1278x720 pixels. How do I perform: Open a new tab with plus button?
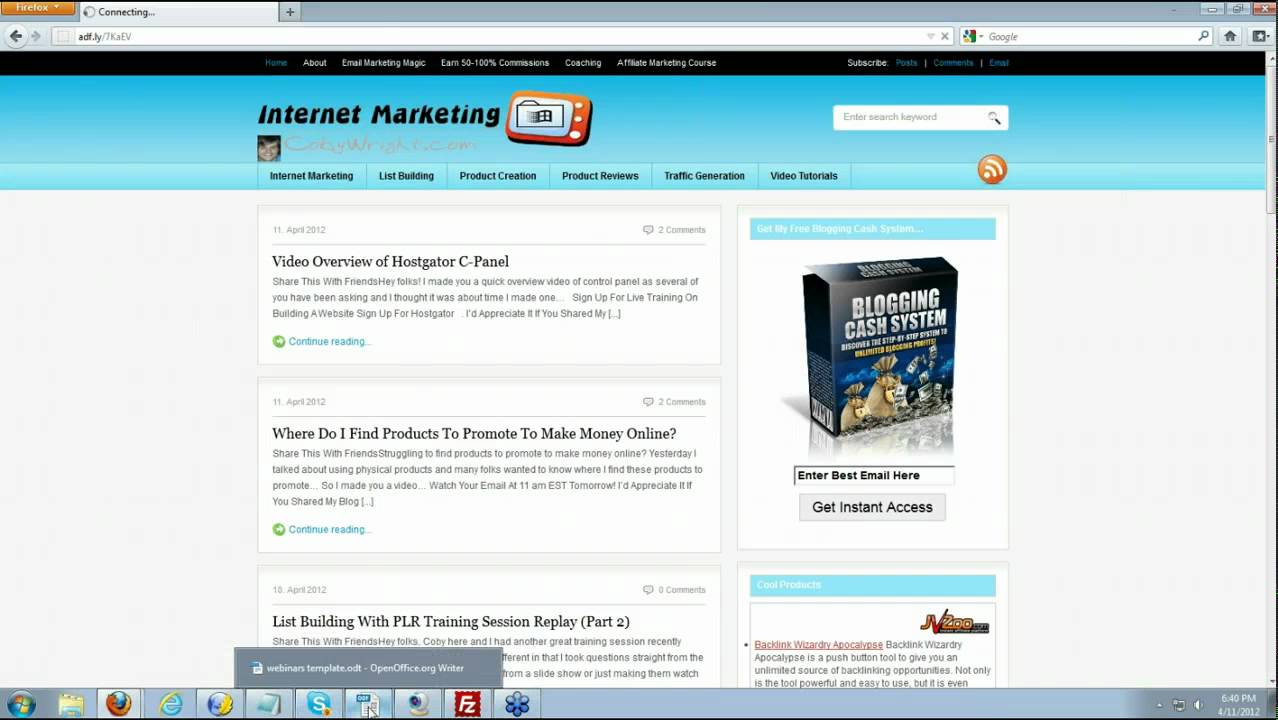pos(290,12)
